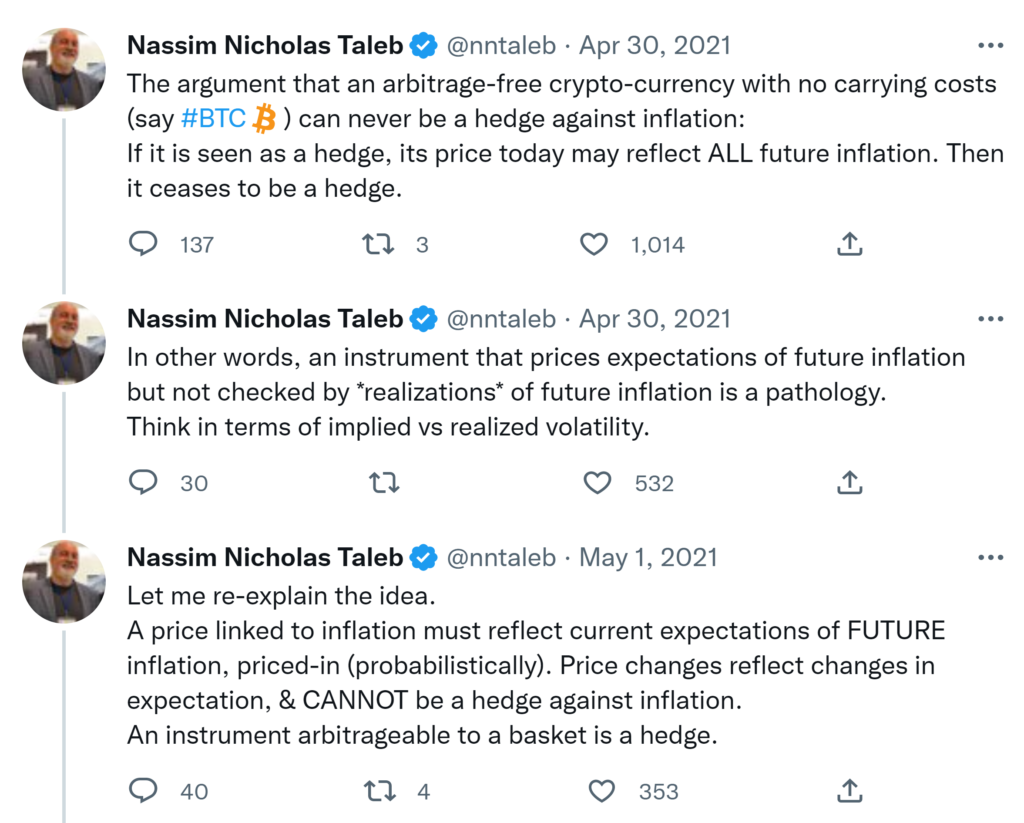Screen dimensions: 1024x823
Task: Retweet the May 1 tweet with 4 retweets
Action: (x=379, y=791)
